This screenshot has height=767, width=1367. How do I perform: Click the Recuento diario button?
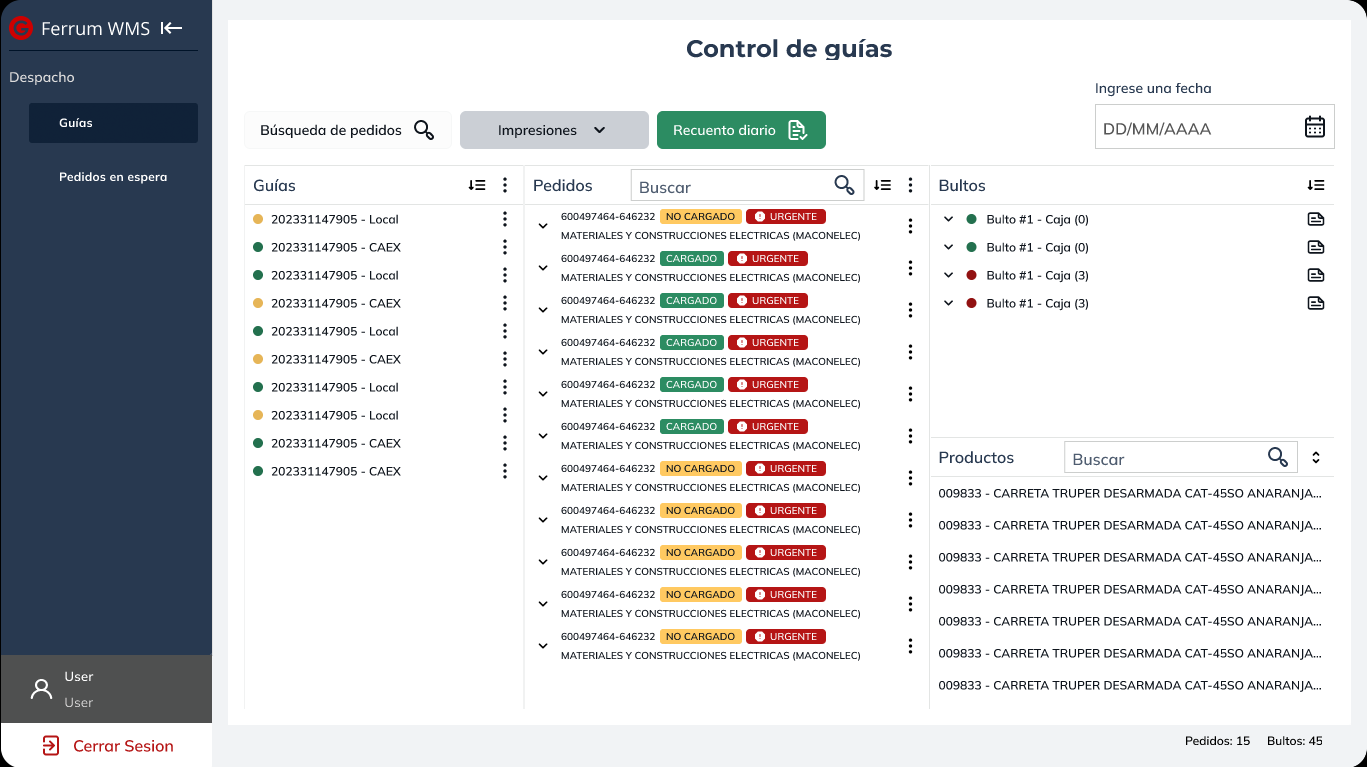click(740, 130)
